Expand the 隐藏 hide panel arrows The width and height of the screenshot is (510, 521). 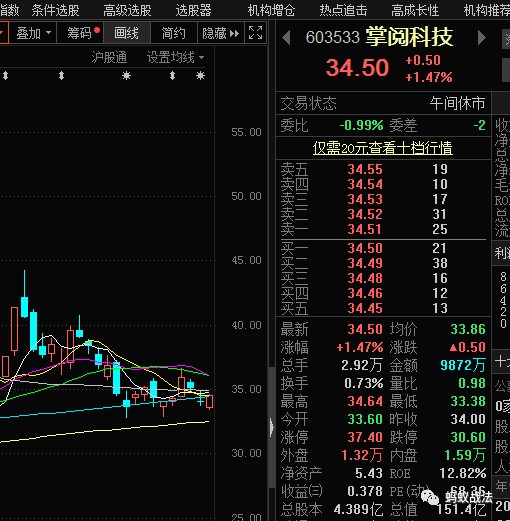click(221, 33)
